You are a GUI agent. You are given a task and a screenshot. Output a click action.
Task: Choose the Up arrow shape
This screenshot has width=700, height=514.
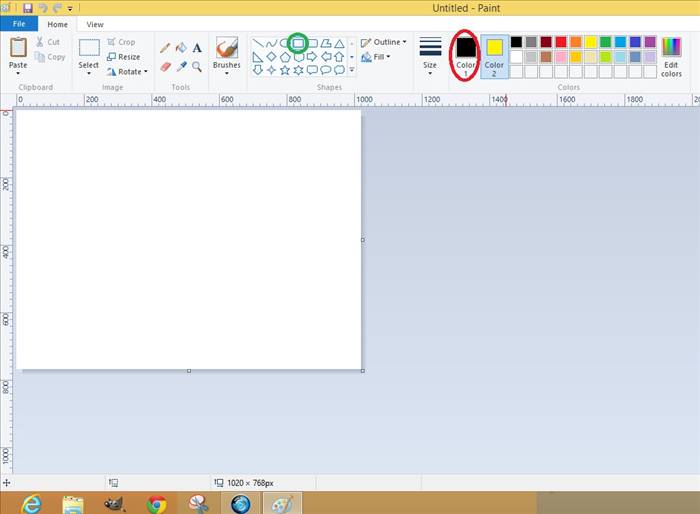tap(339, 57)
